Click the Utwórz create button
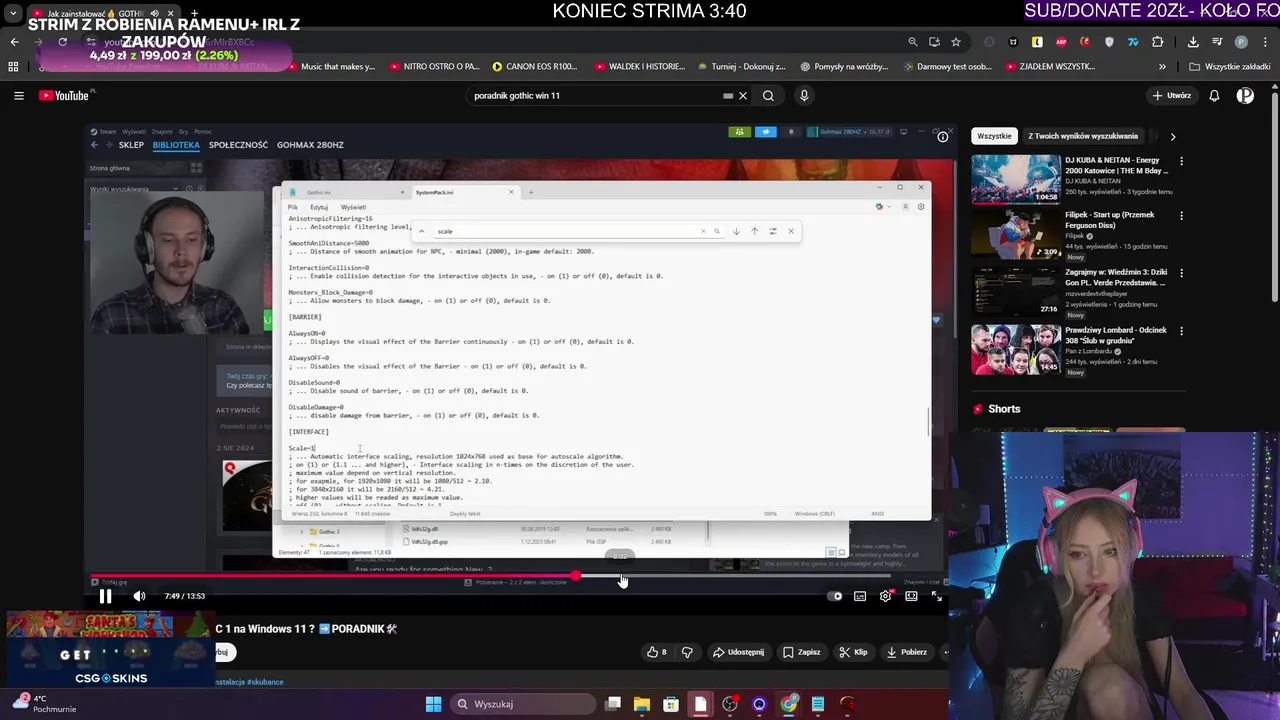Viewport: 1280px width, 720px height. (1171, 96)
